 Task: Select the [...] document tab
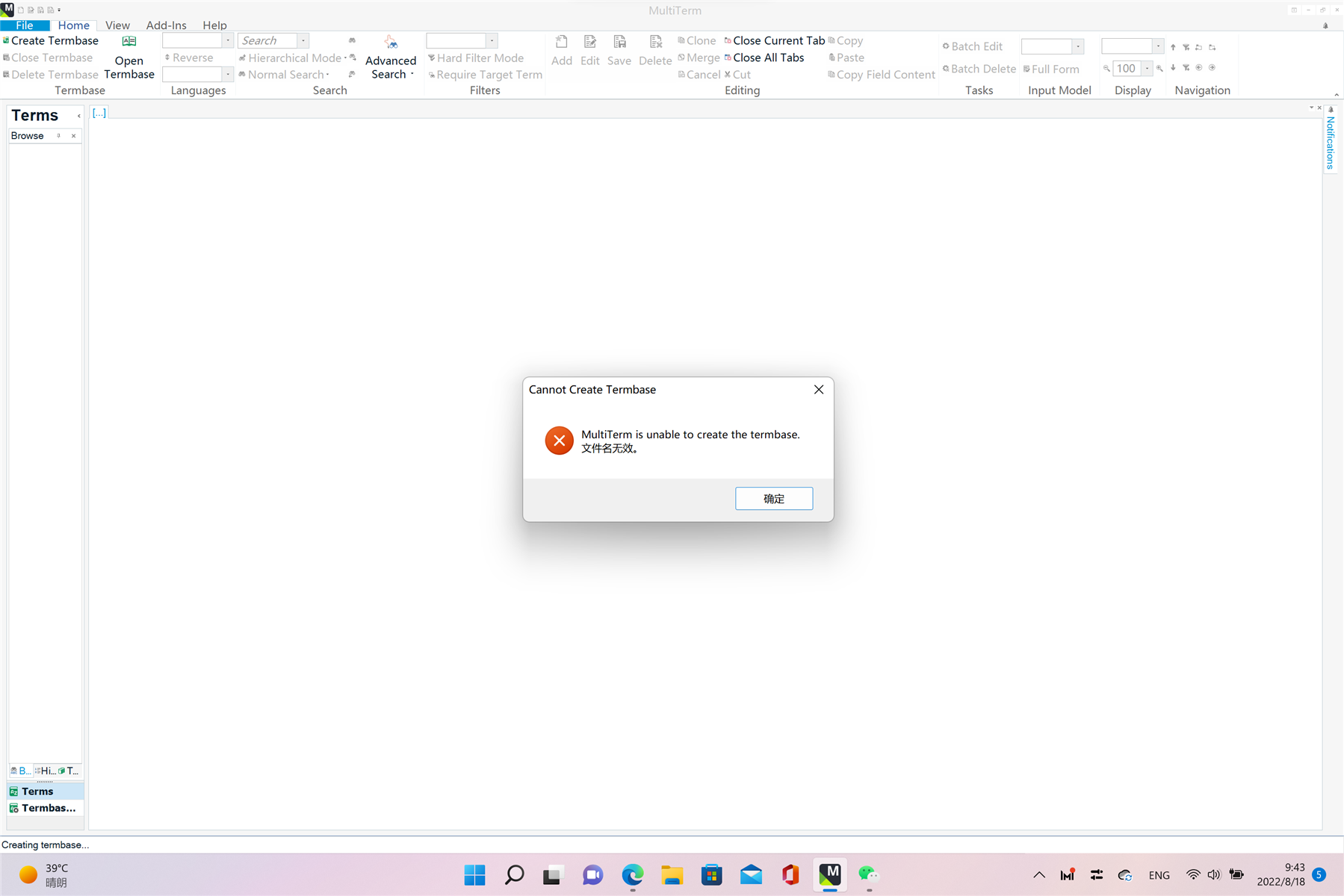click(x=99, y=113)
